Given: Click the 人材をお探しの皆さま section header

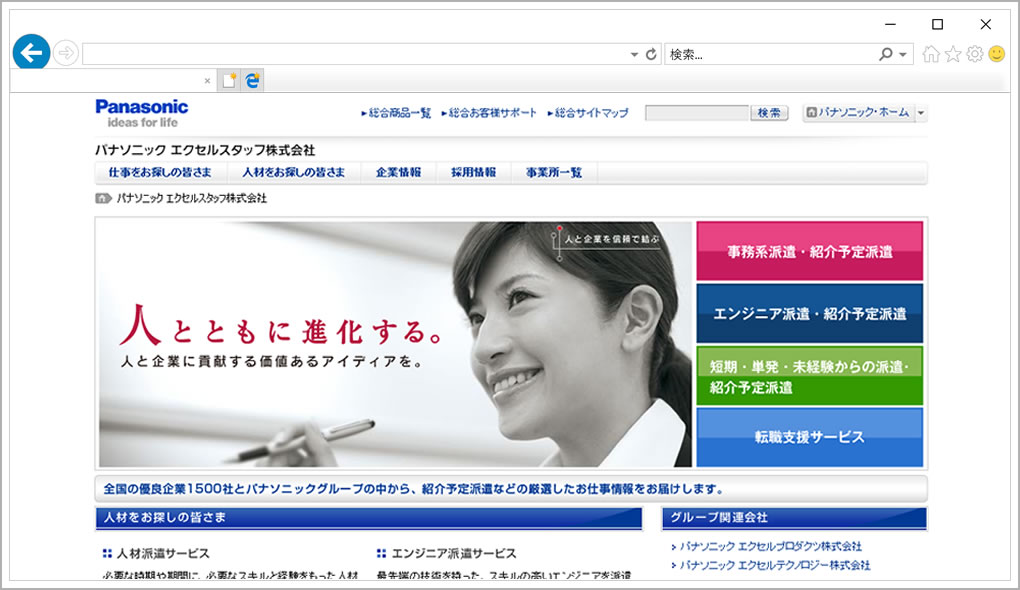Looking at the screenshot, I should [x=369, y=518].
